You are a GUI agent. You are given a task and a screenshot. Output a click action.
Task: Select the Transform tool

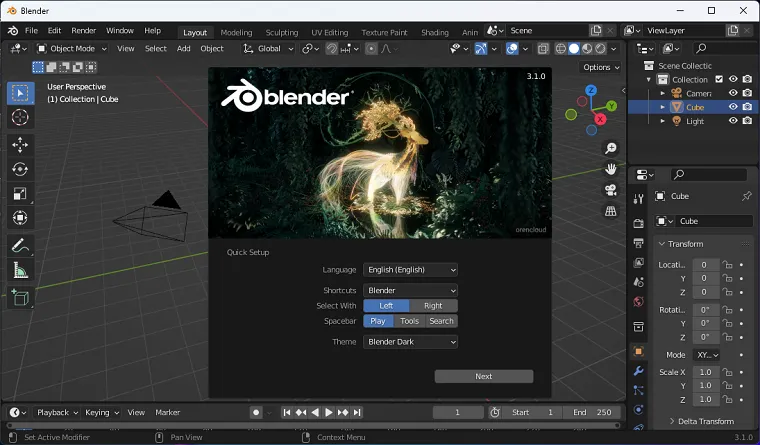[x=20, y=217]
